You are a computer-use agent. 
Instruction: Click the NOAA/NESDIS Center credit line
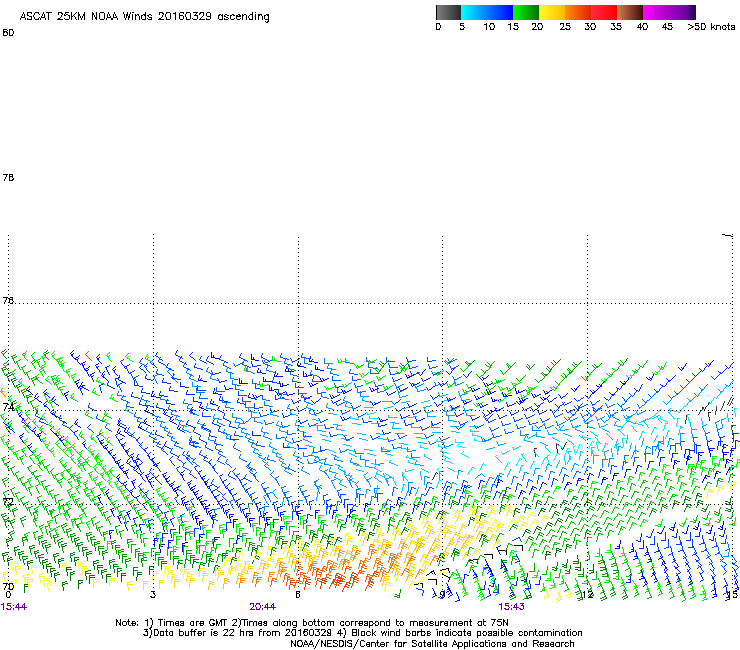tap(432, 643)
